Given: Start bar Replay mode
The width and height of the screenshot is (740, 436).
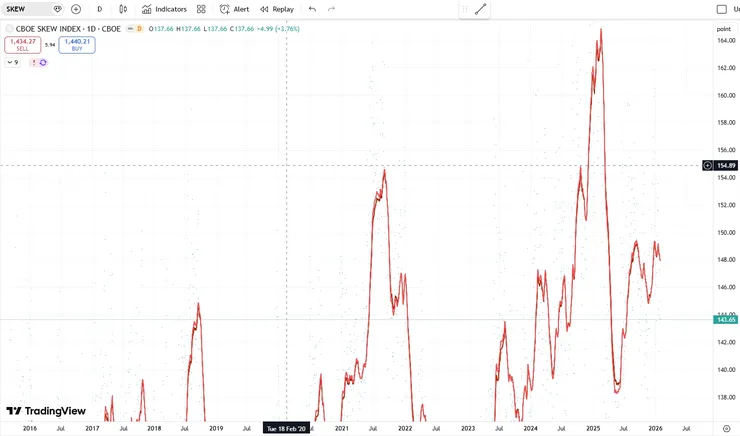Looking at the screenshot, I should pyautogui.click(x=277, y=9).
